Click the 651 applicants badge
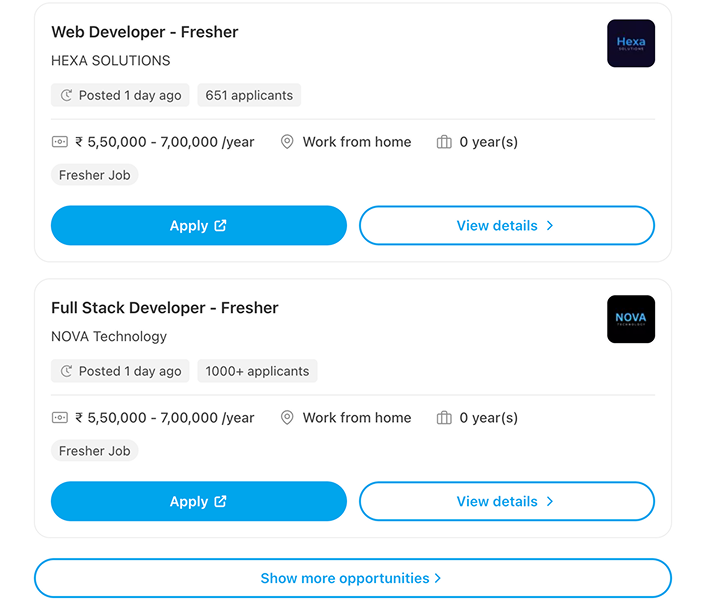 tap(249, 96)
